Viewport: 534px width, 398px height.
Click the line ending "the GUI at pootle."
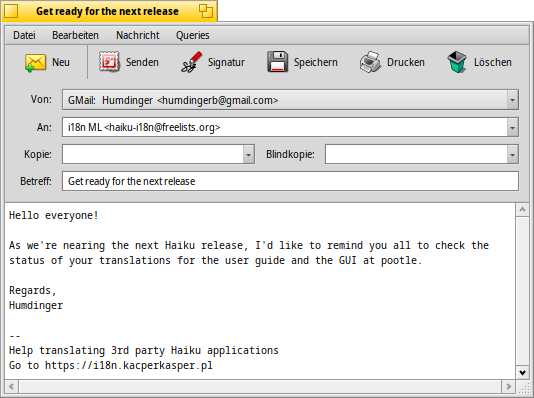tap(215, 260)
